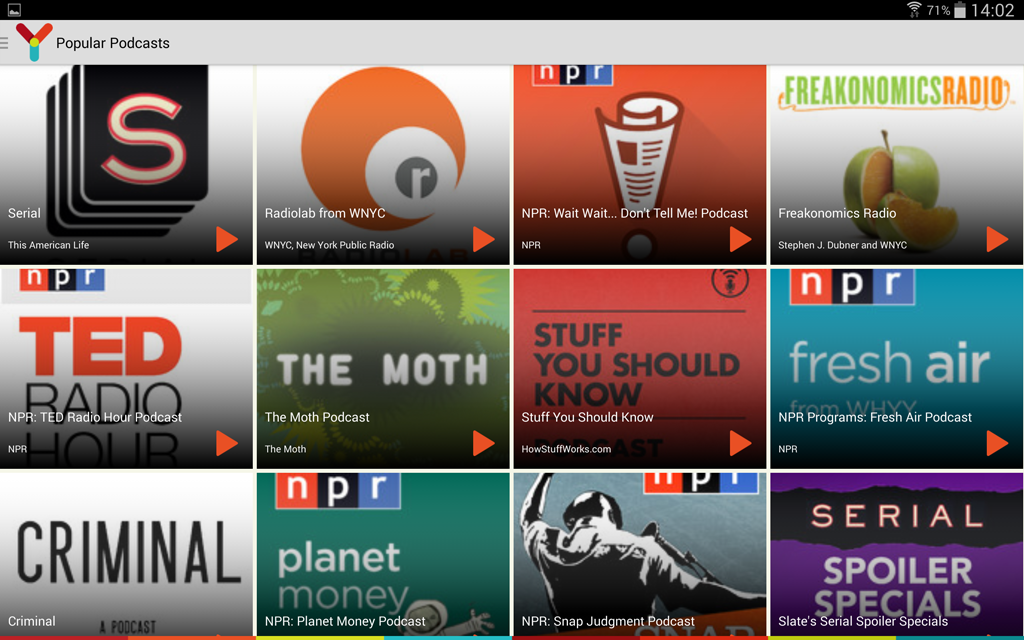Open Serial Spoiler Specials tile
This screenshot has height=640, width=1024.
click(896, 554)
